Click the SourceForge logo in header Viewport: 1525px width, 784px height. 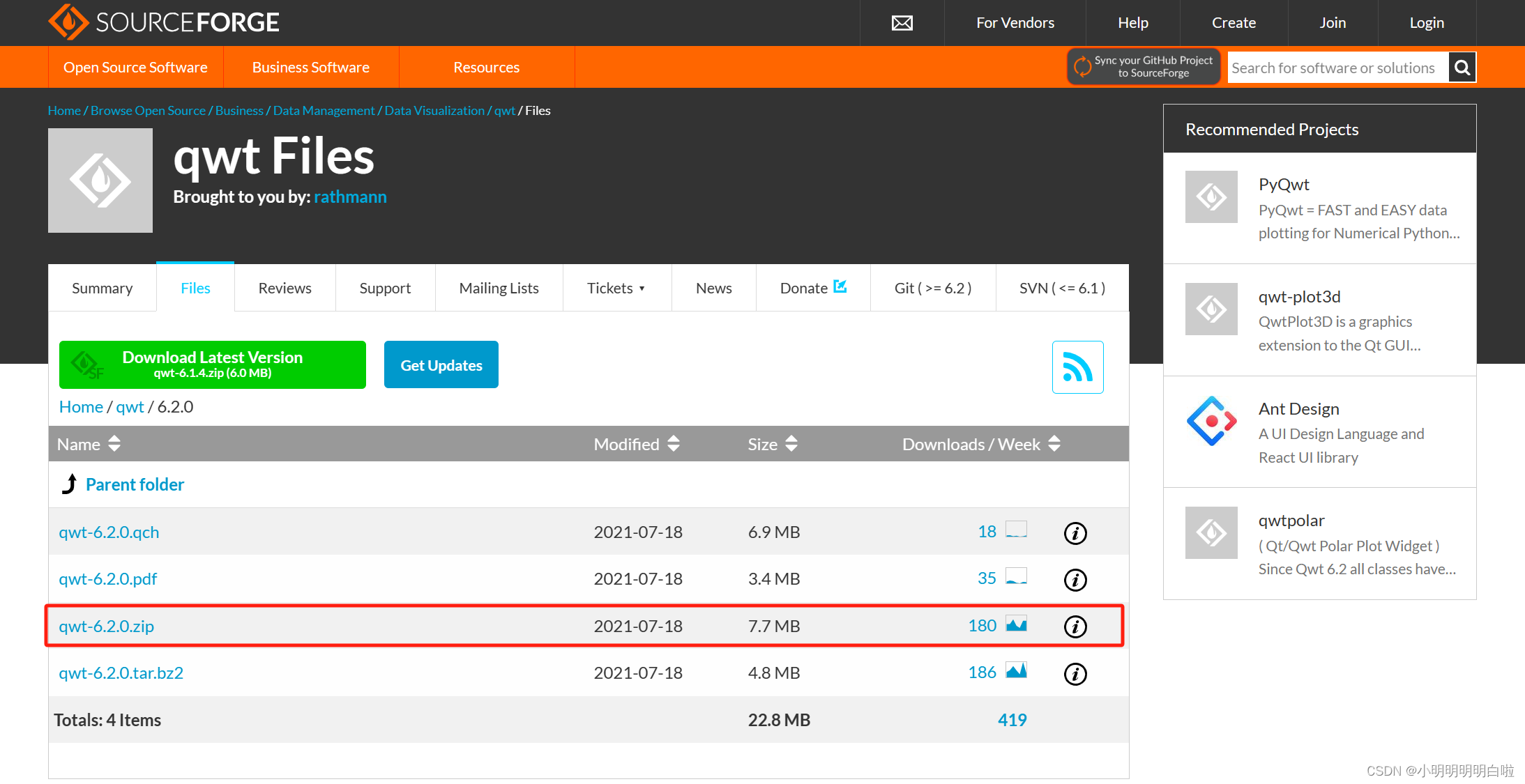coord(164,22)
